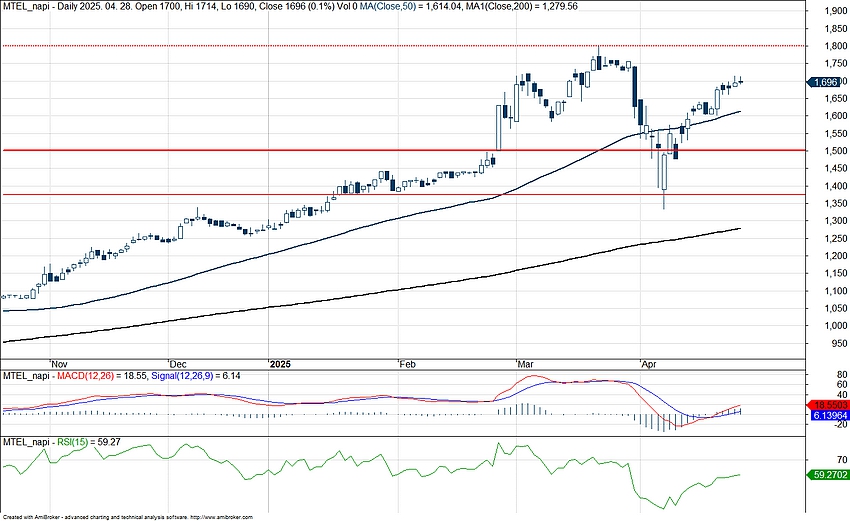
Task: Click the 1,400 price axis label
Action: [x=835, y=186]
